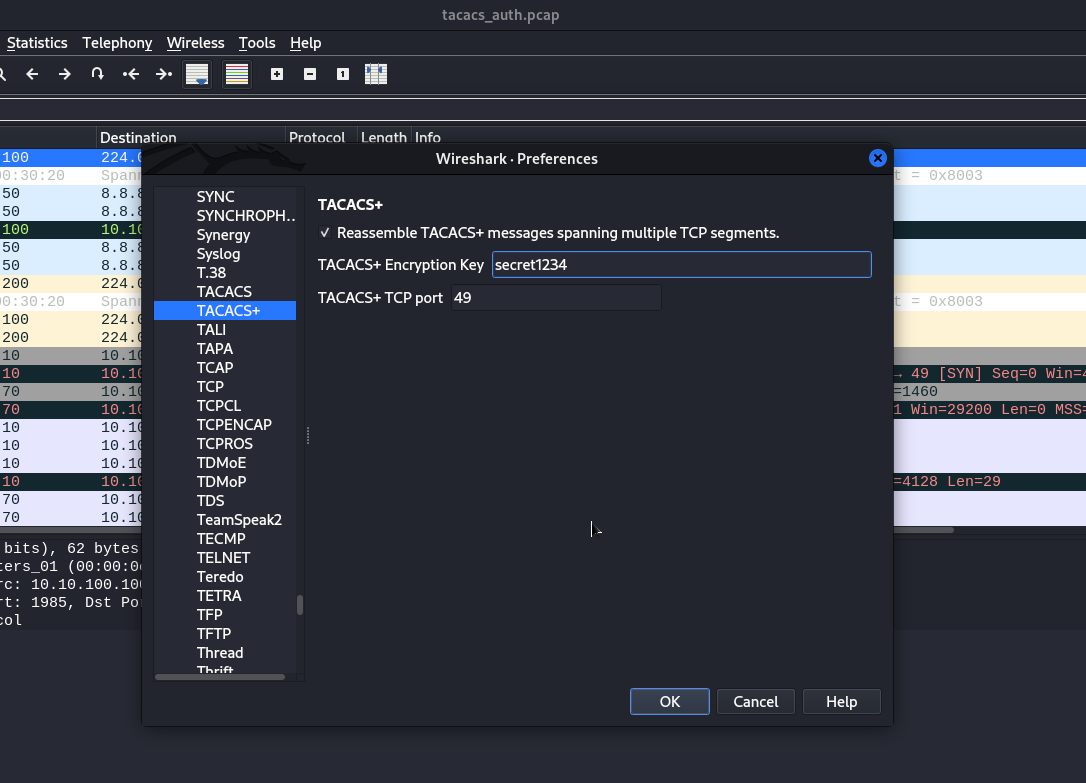Jump to the first packet
The image size is (1086, 783).
[130, 74]
